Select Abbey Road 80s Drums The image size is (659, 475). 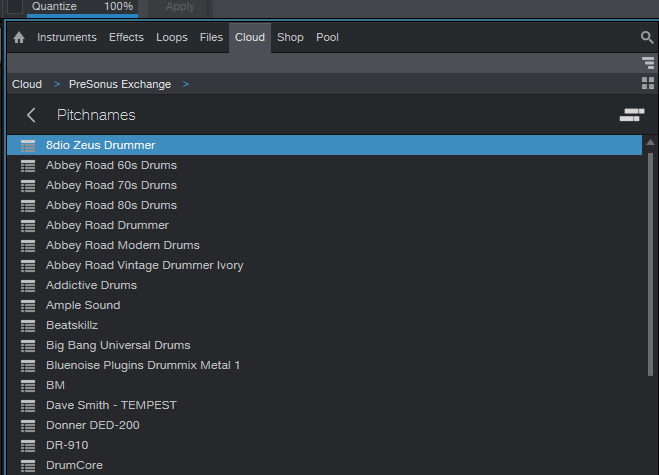[x=324, y=206]
